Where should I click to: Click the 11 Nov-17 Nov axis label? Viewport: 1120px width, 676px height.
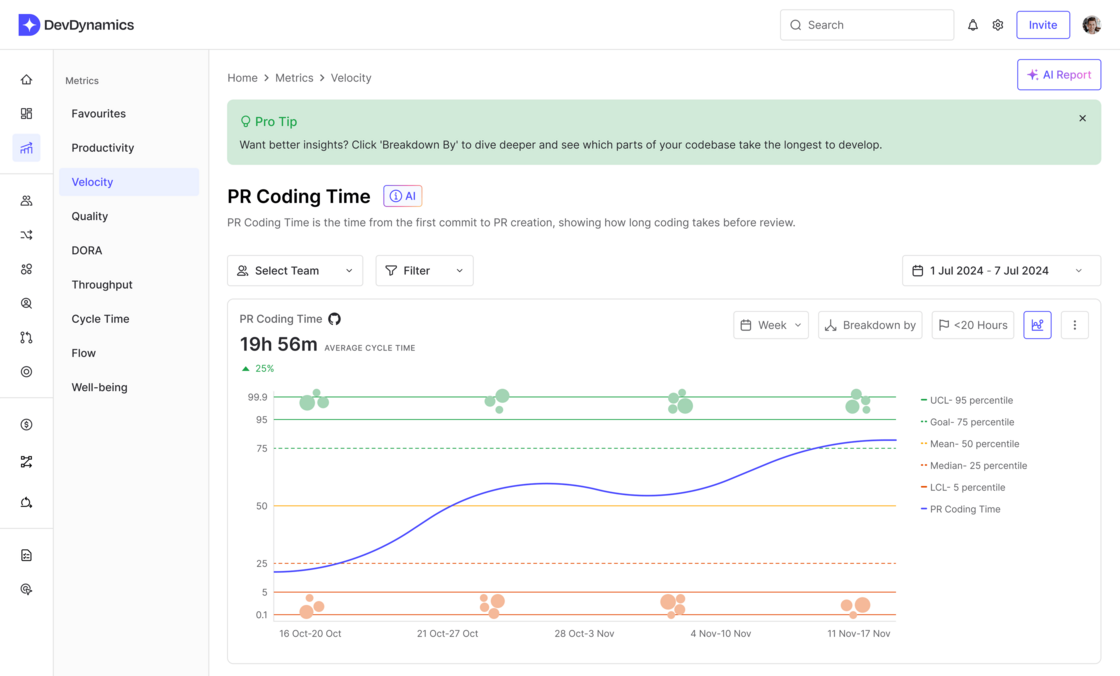[x=859, y=634]
